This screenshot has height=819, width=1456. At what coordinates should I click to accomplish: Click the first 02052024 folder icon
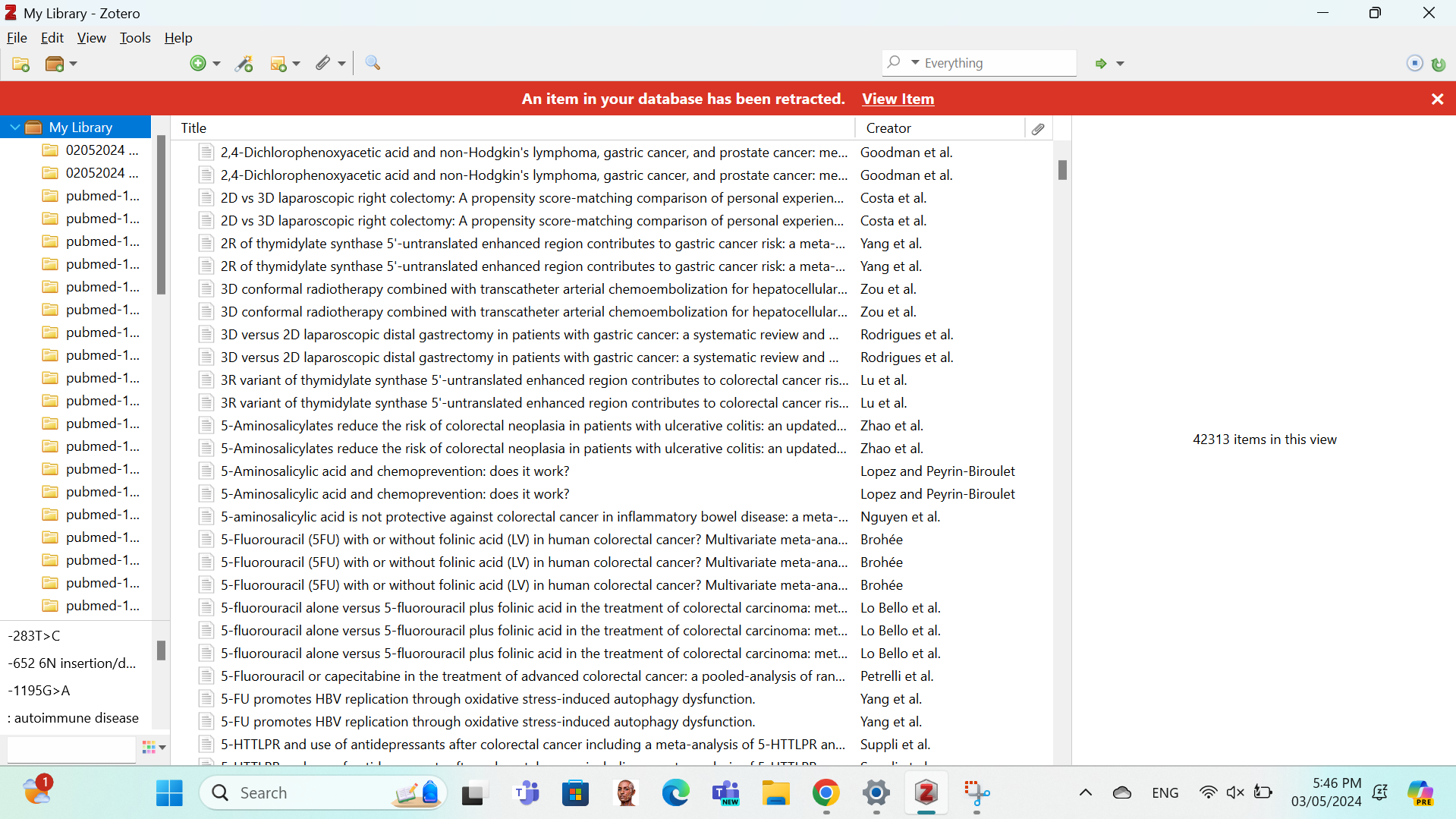pyautogui.click(x=50, y=150)
